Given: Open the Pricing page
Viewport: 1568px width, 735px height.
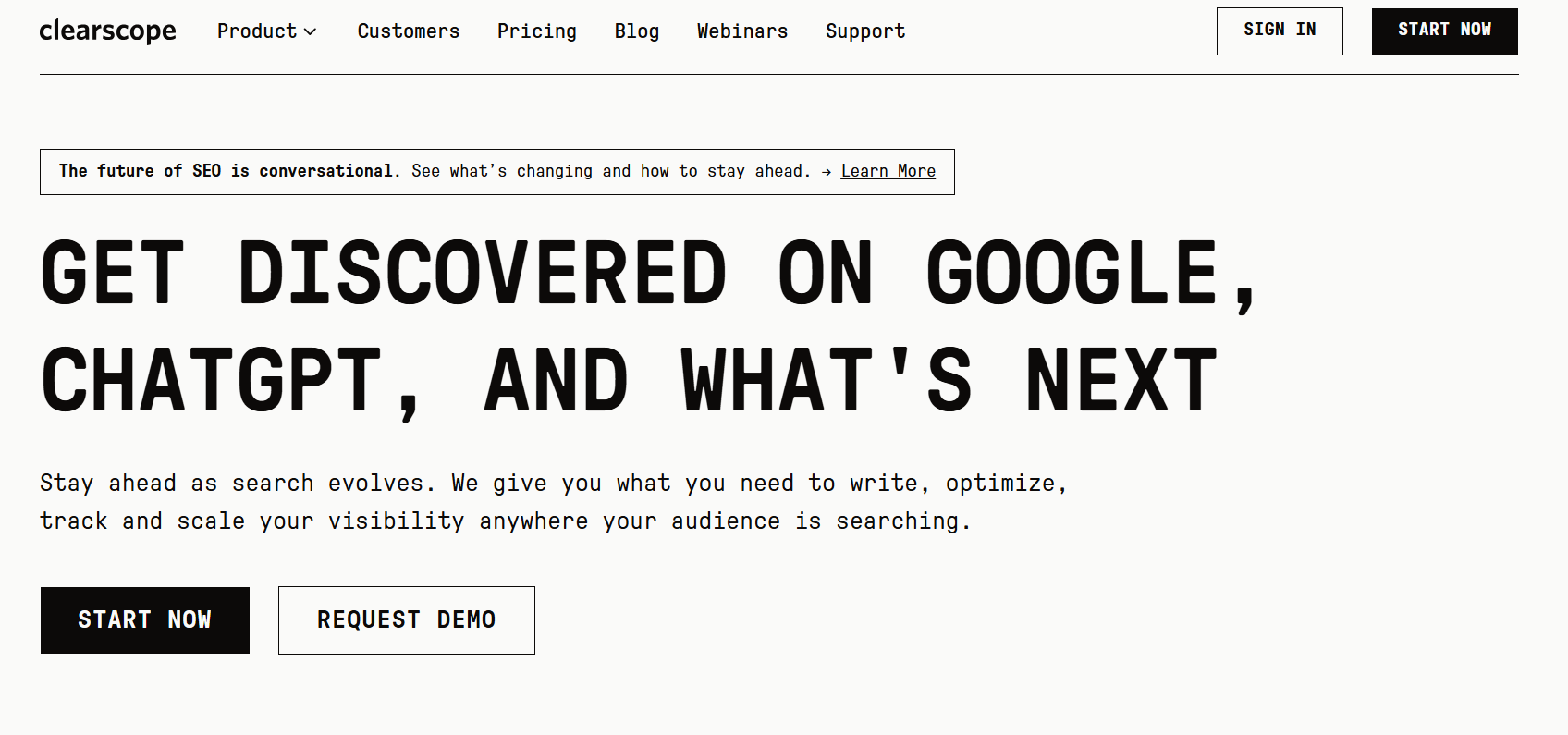Looking at the screenshot, I should click(x=536, y=31).
